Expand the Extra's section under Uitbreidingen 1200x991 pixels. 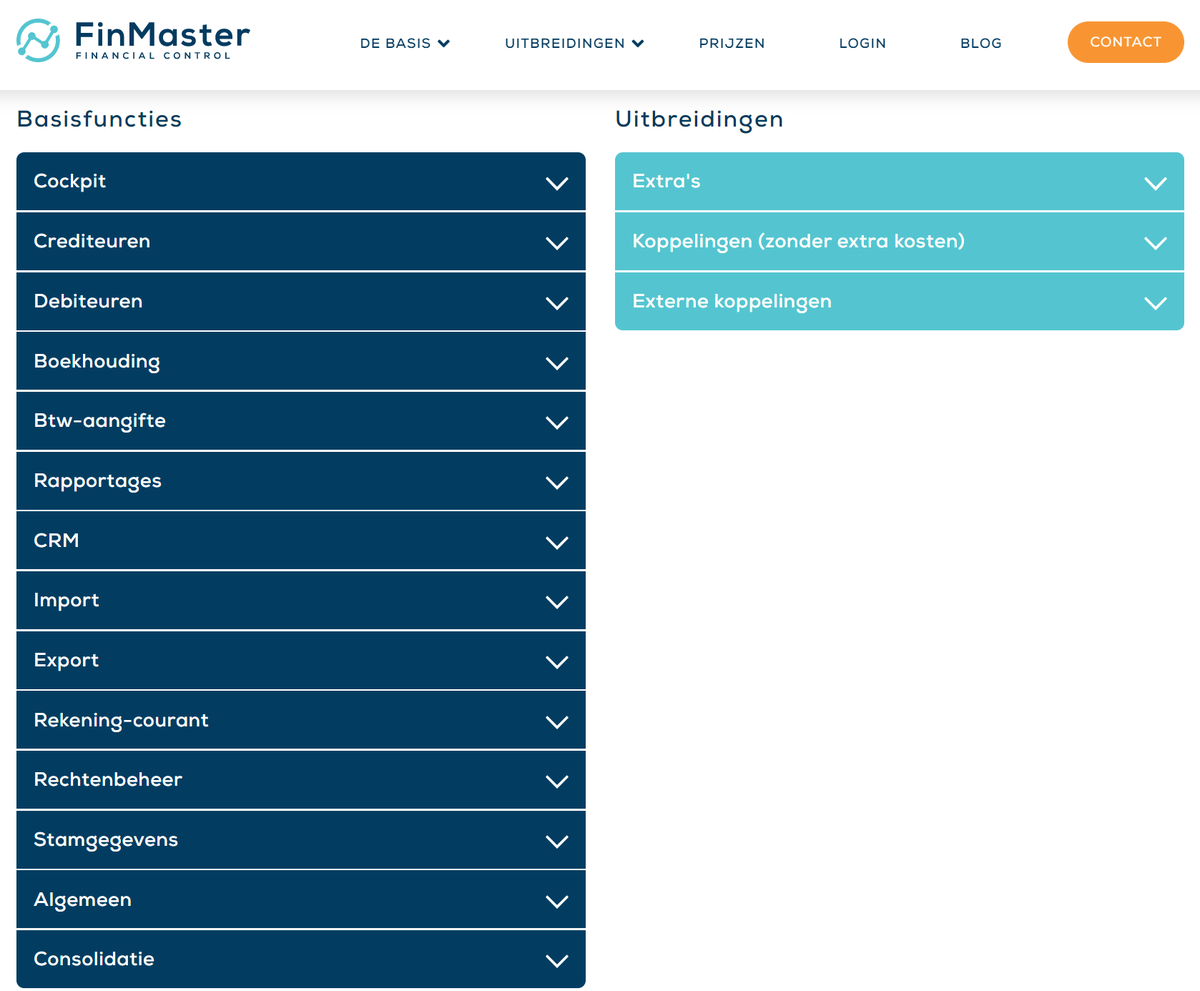(x=898, y=181)
